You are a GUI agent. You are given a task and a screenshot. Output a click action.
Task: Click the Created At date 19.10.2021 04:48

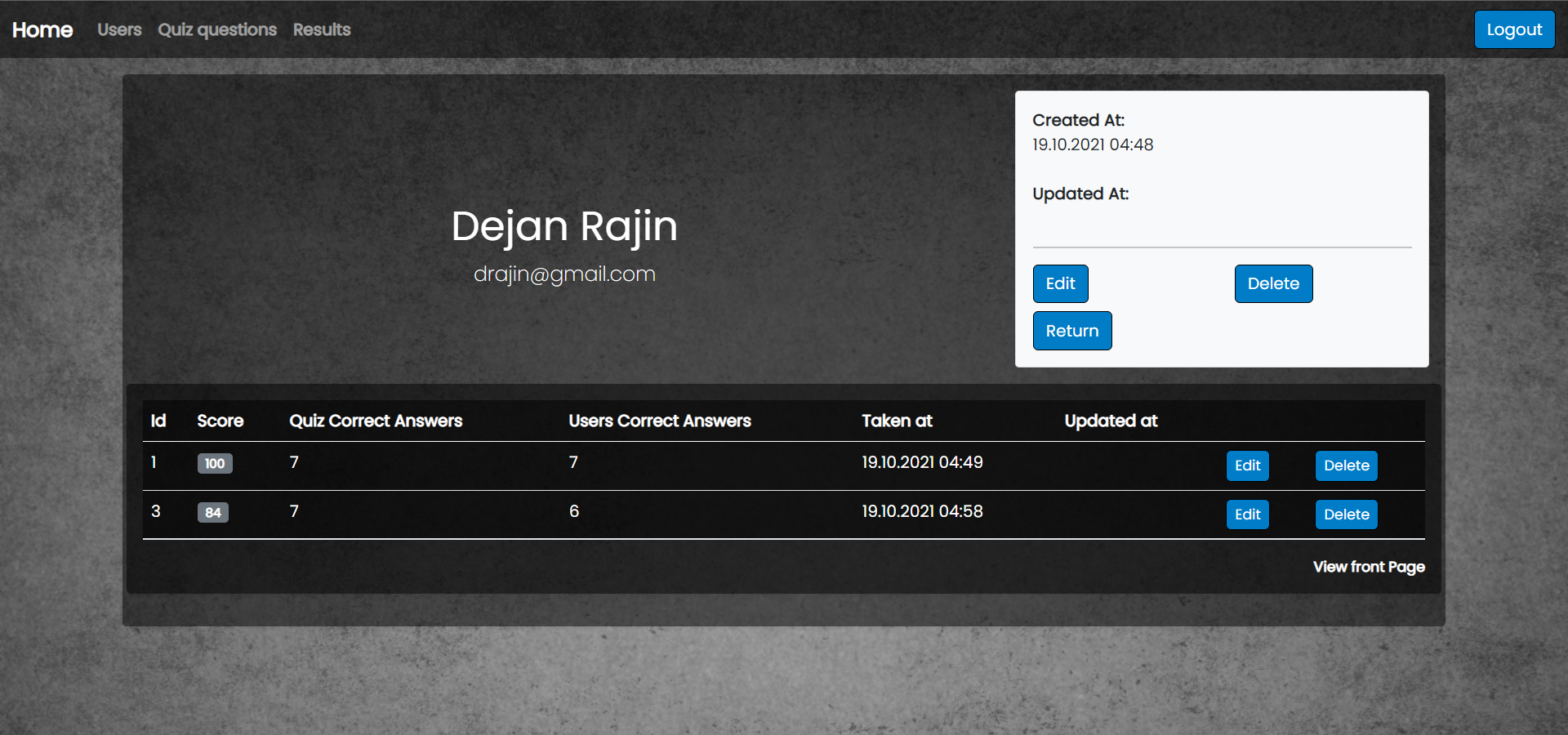tap(1093, 145)
